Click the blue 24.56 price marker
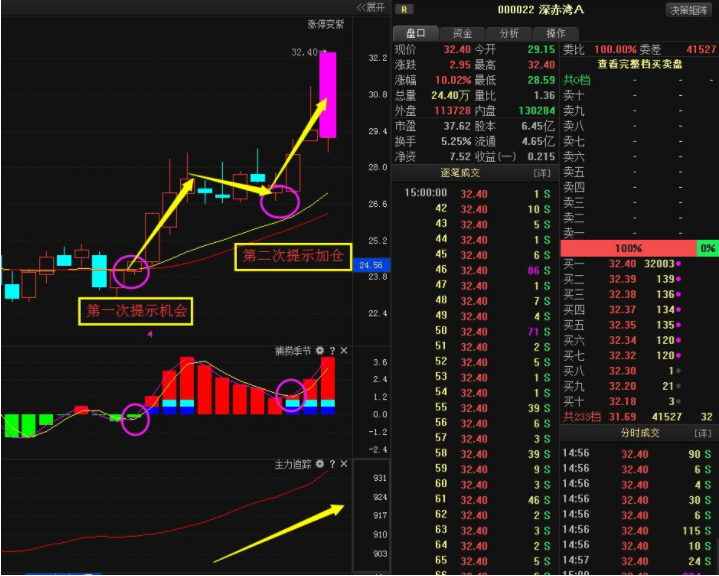The height and width of the screenshot is (576, 719). [x=371, y=265]
